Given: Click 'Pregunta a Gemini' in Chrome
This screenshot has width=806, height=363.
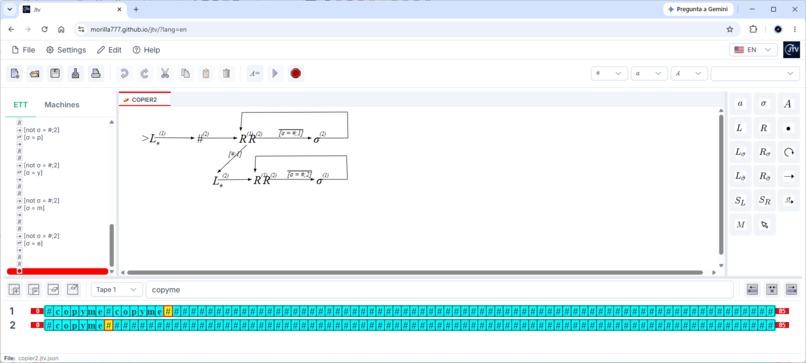Looking at the screenshot, I should click(x=698, y=9).
